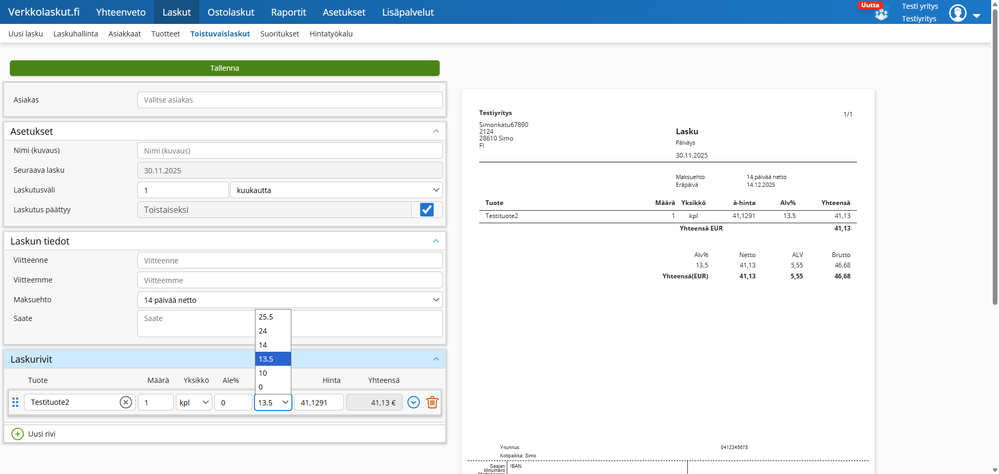This screenshot has height=474, width=999.
Task: Open the kuukautta interval unit dropdown
Action: pyautogui.click(x=336, y=190)
